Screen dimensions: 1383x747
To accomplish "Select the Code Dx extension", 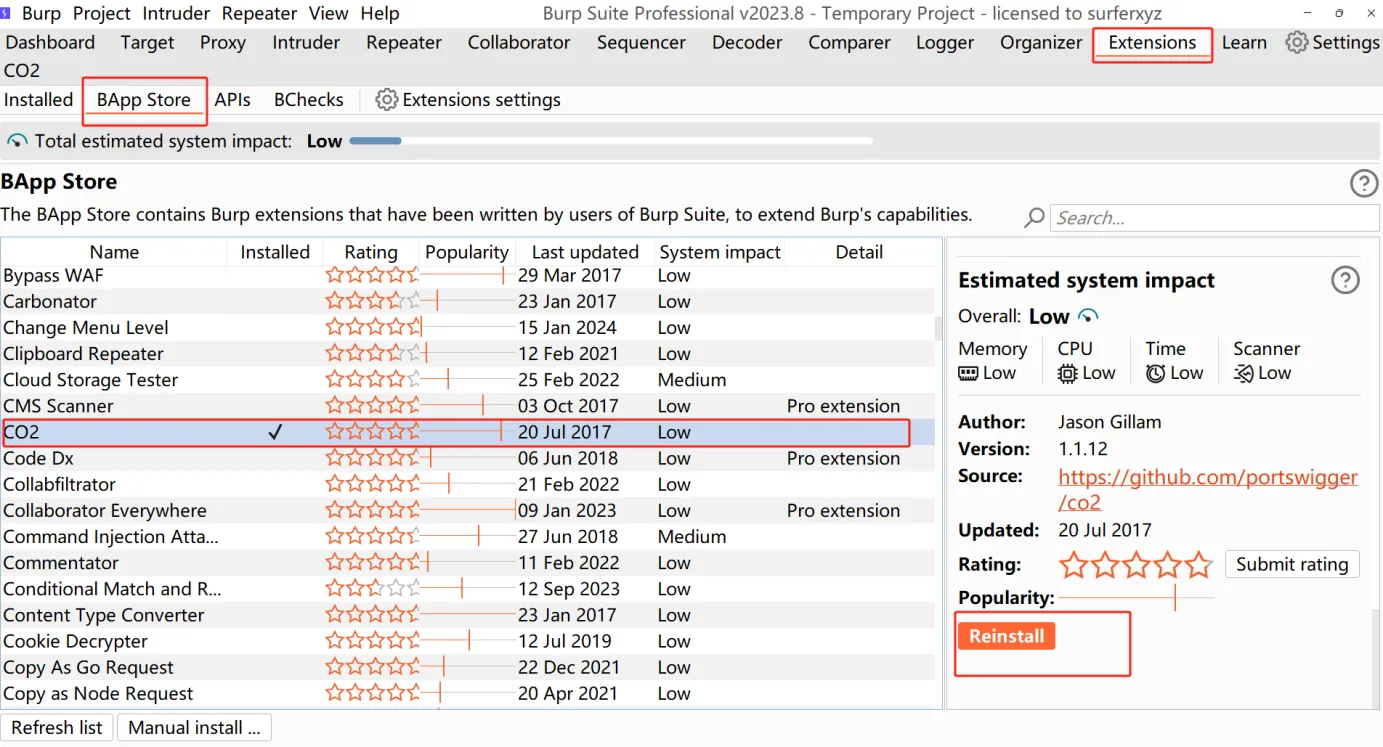I will [x=467, y=458].
